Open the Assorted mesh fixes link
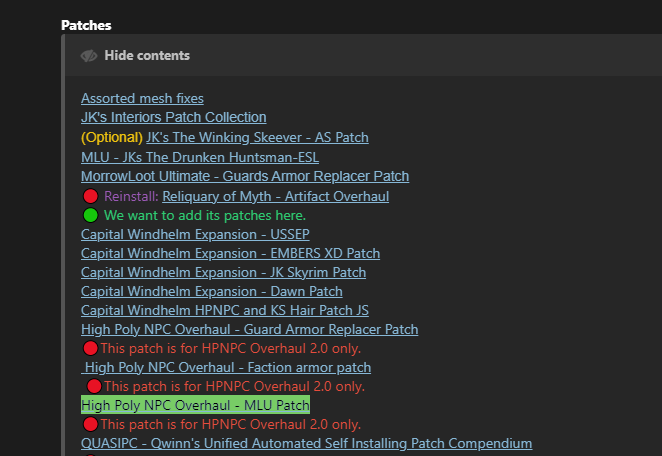The height and width of the screenshot is (456, 662). click(x=142, y=98)
